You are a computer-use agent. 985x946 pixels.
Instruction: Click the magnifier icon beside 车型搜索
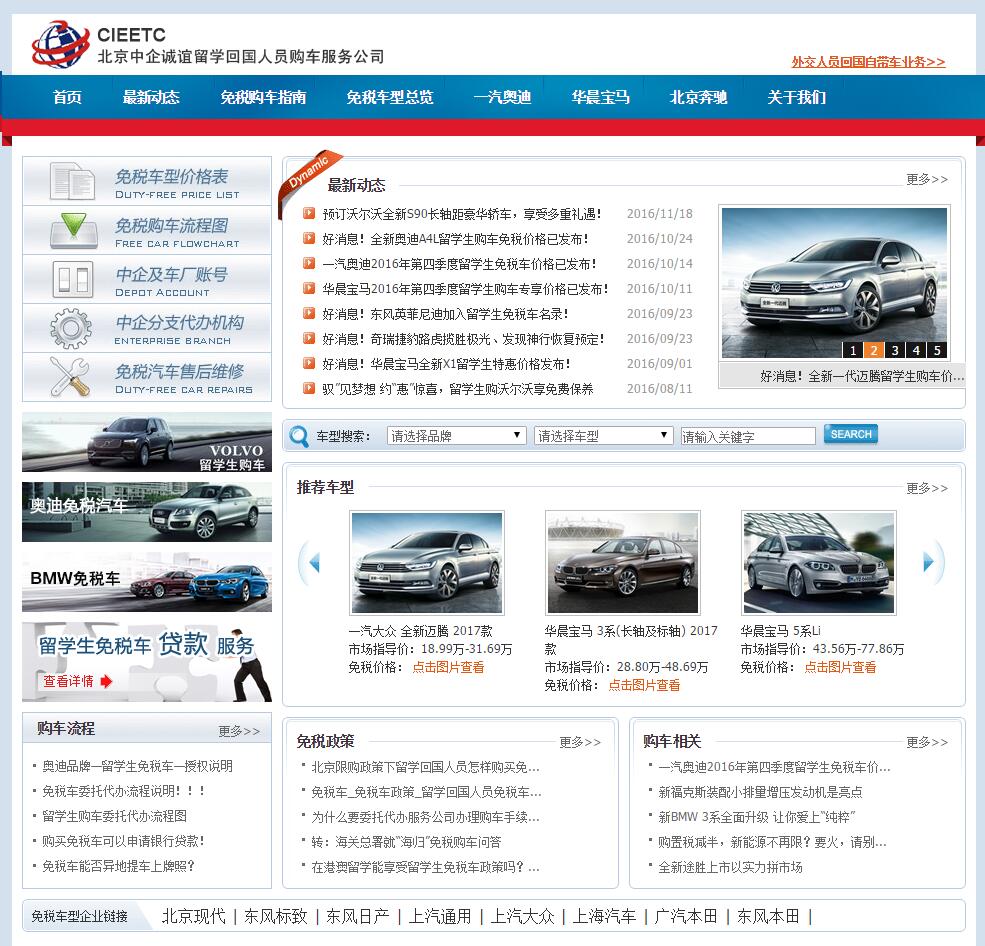[298, 436]
